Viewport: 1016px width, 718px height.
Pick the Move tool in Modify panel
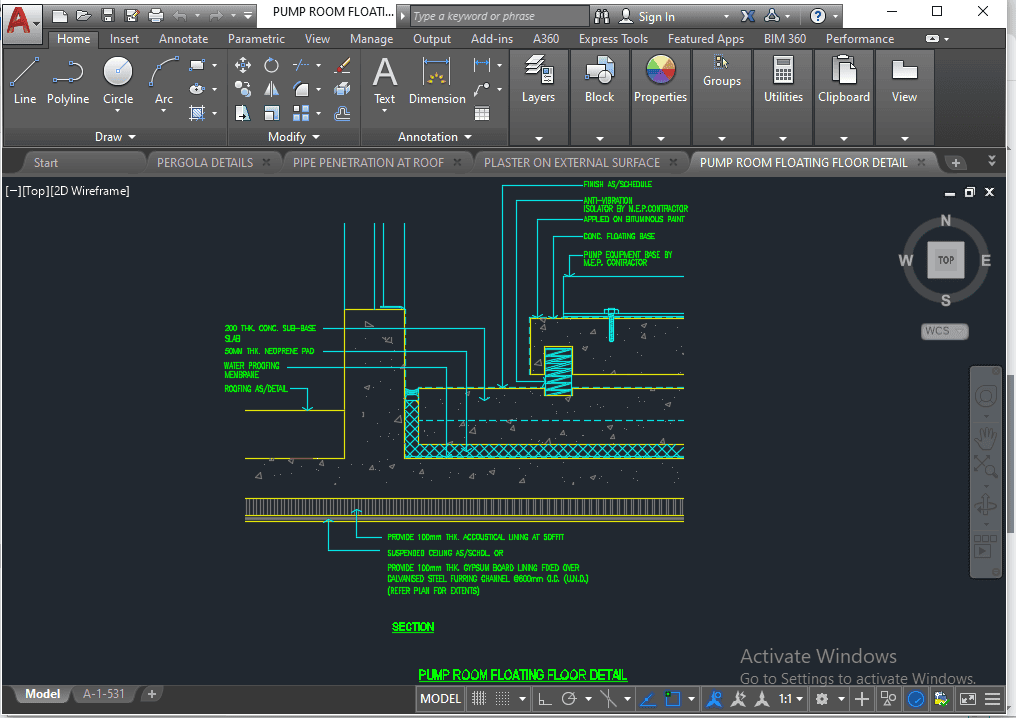pyautogui.click(x=243, y=65)
